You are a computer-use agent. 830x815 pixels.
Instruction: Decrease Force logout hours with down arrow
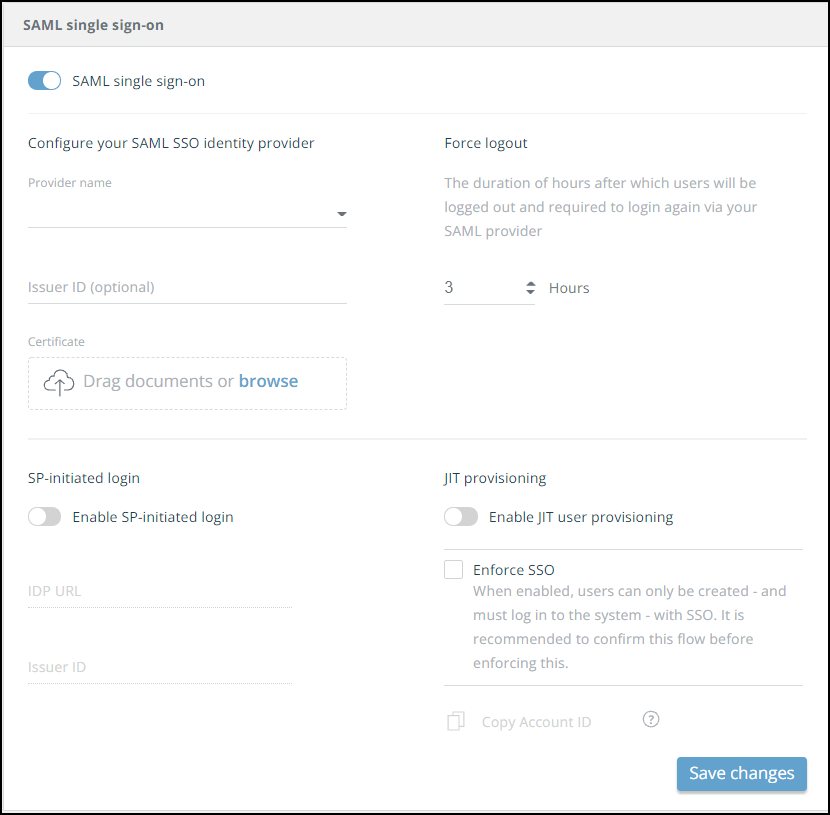click(530, 293)
